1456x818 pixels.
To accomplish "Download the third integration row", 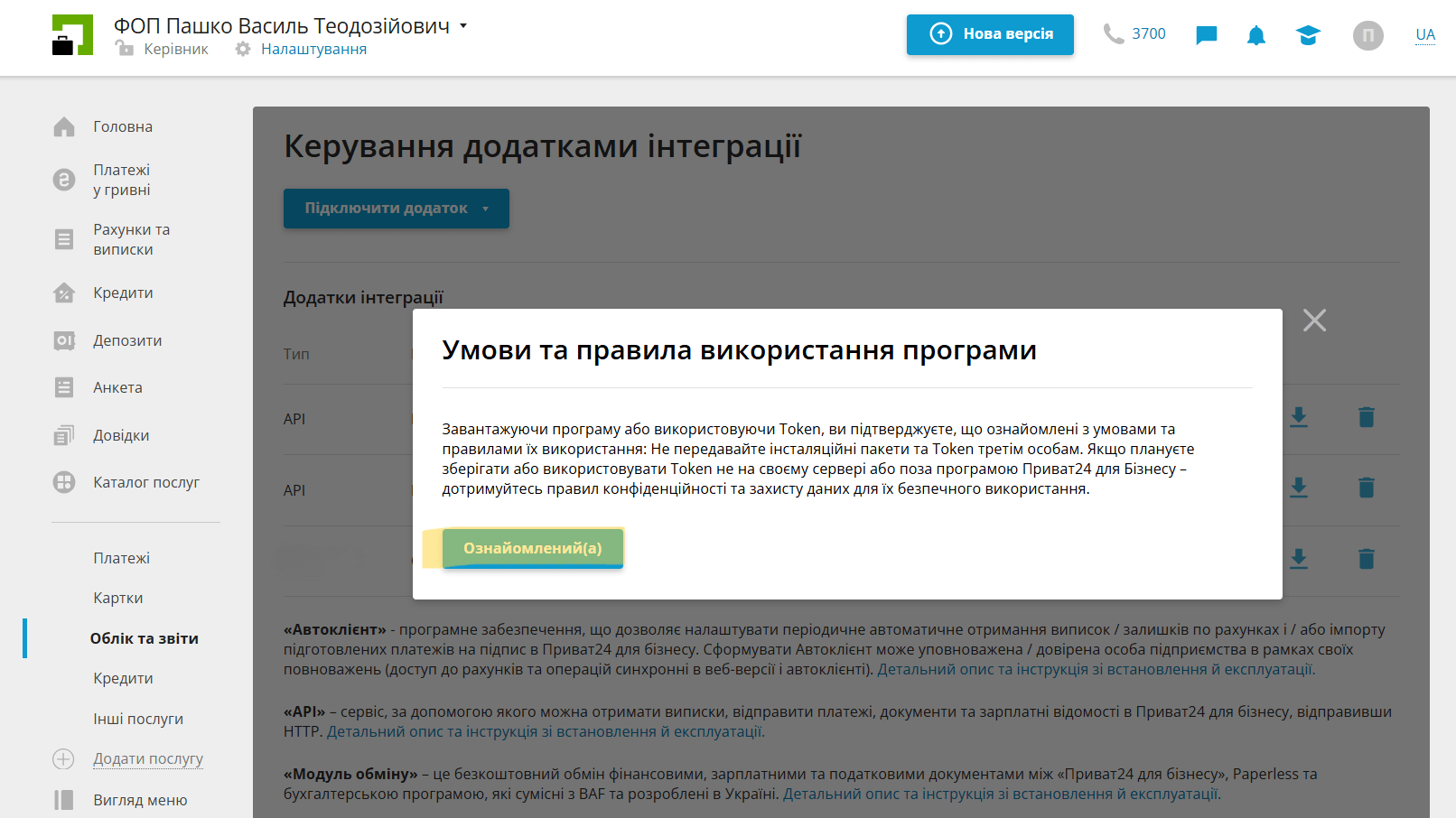I will click(1299, 560).
